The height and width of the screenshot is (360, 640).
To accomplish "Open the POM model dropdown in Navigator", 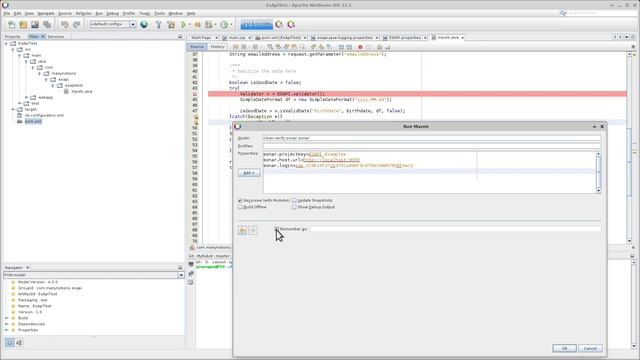I will coord(181,275).
